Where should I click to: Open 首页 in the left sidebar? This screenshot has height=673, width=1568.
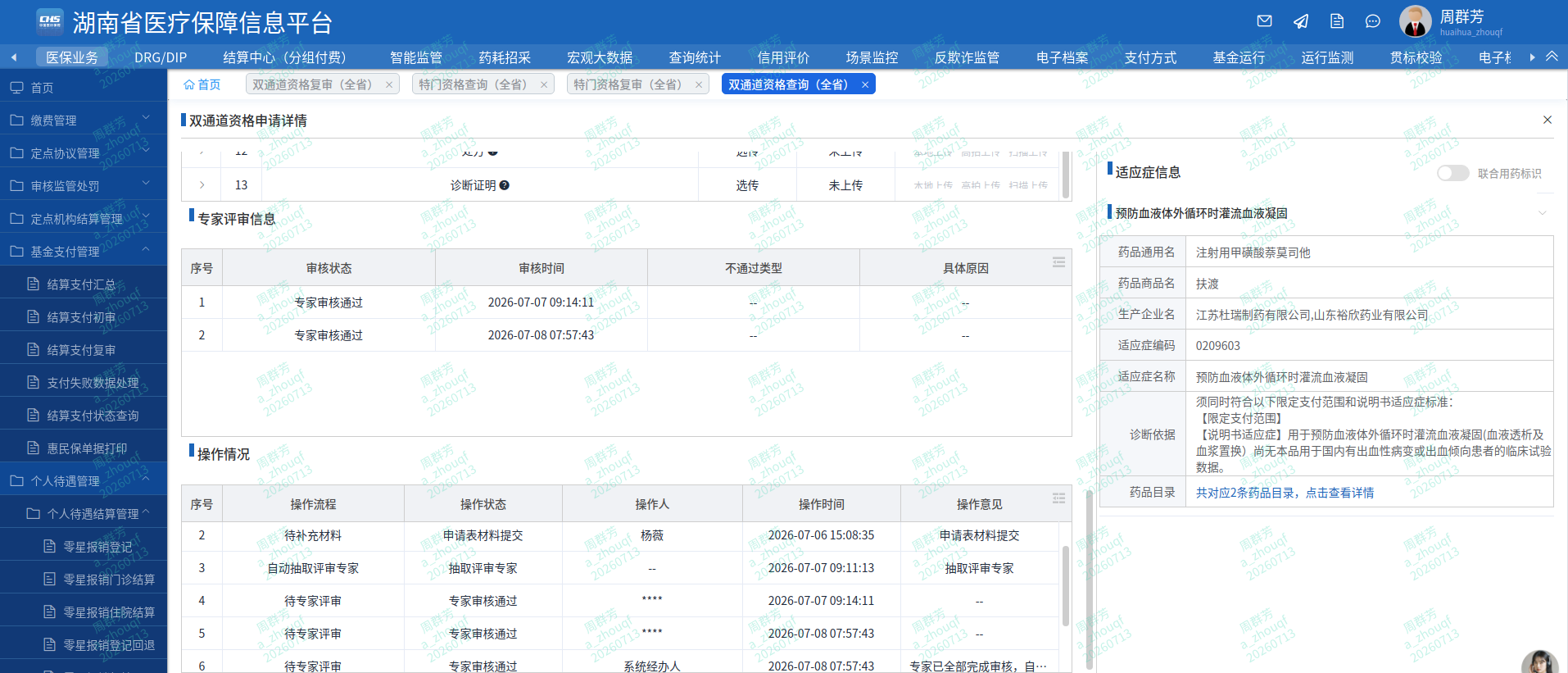[x=84, y=88]
